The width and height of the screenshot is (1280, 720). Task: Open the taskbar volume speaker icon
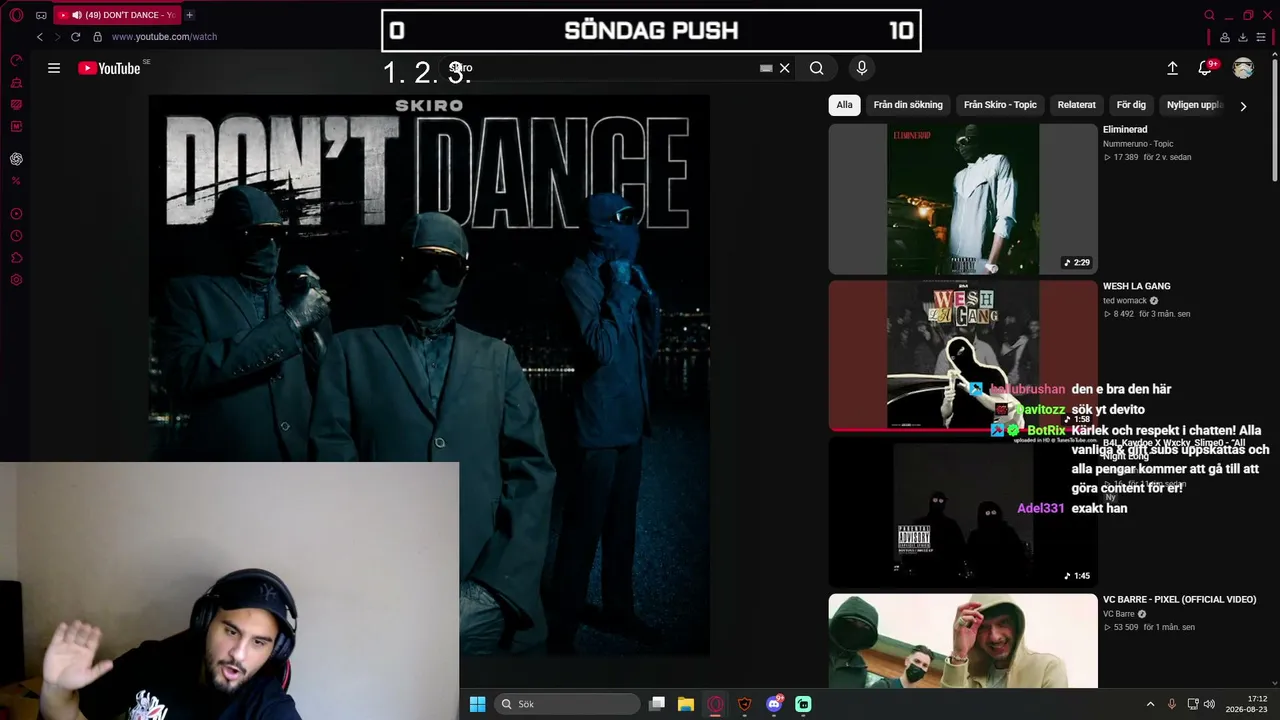click(x=1209, y=704)
